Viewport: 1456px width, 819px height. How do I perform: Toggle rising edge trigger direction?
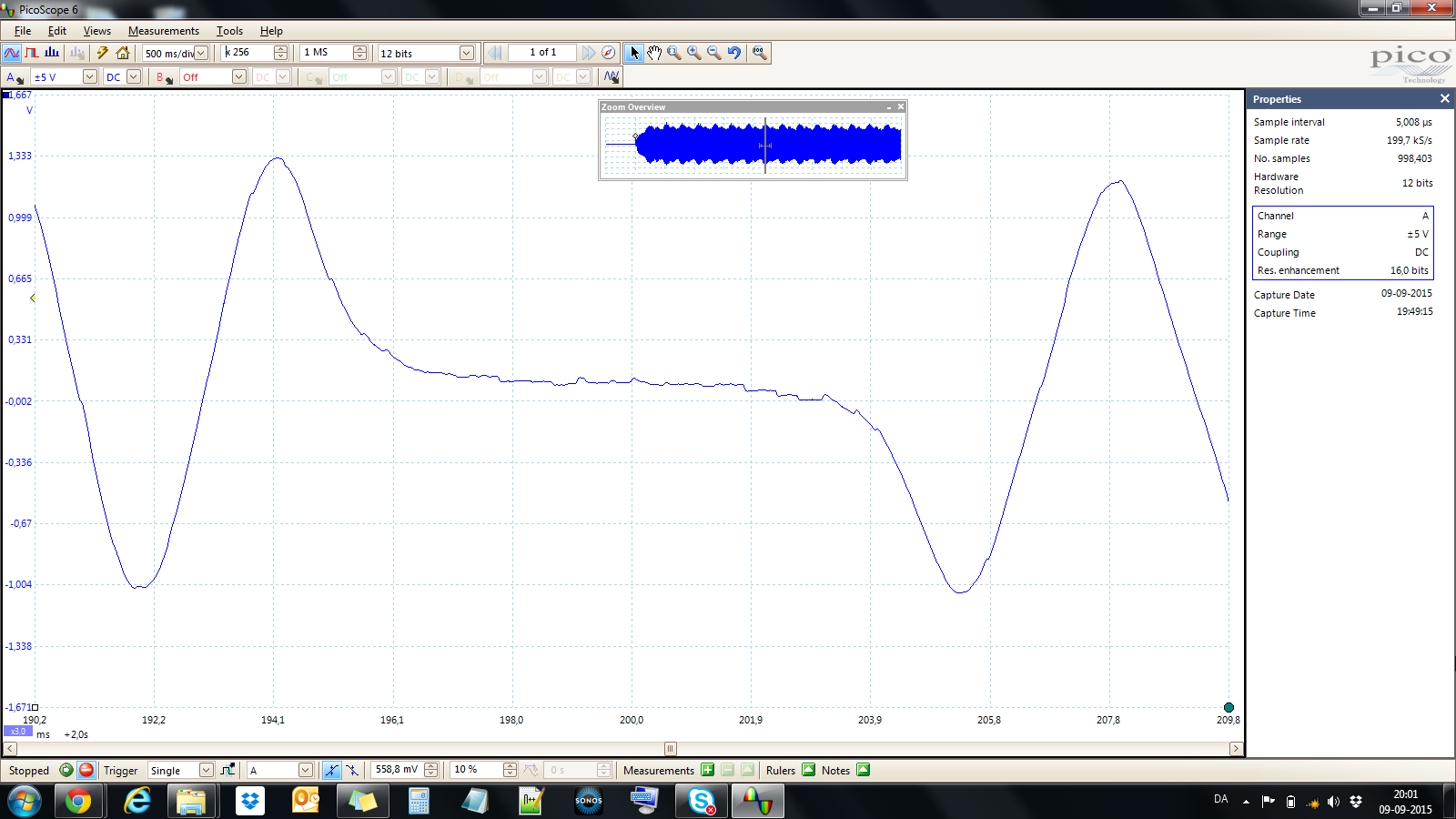[331, 770]
